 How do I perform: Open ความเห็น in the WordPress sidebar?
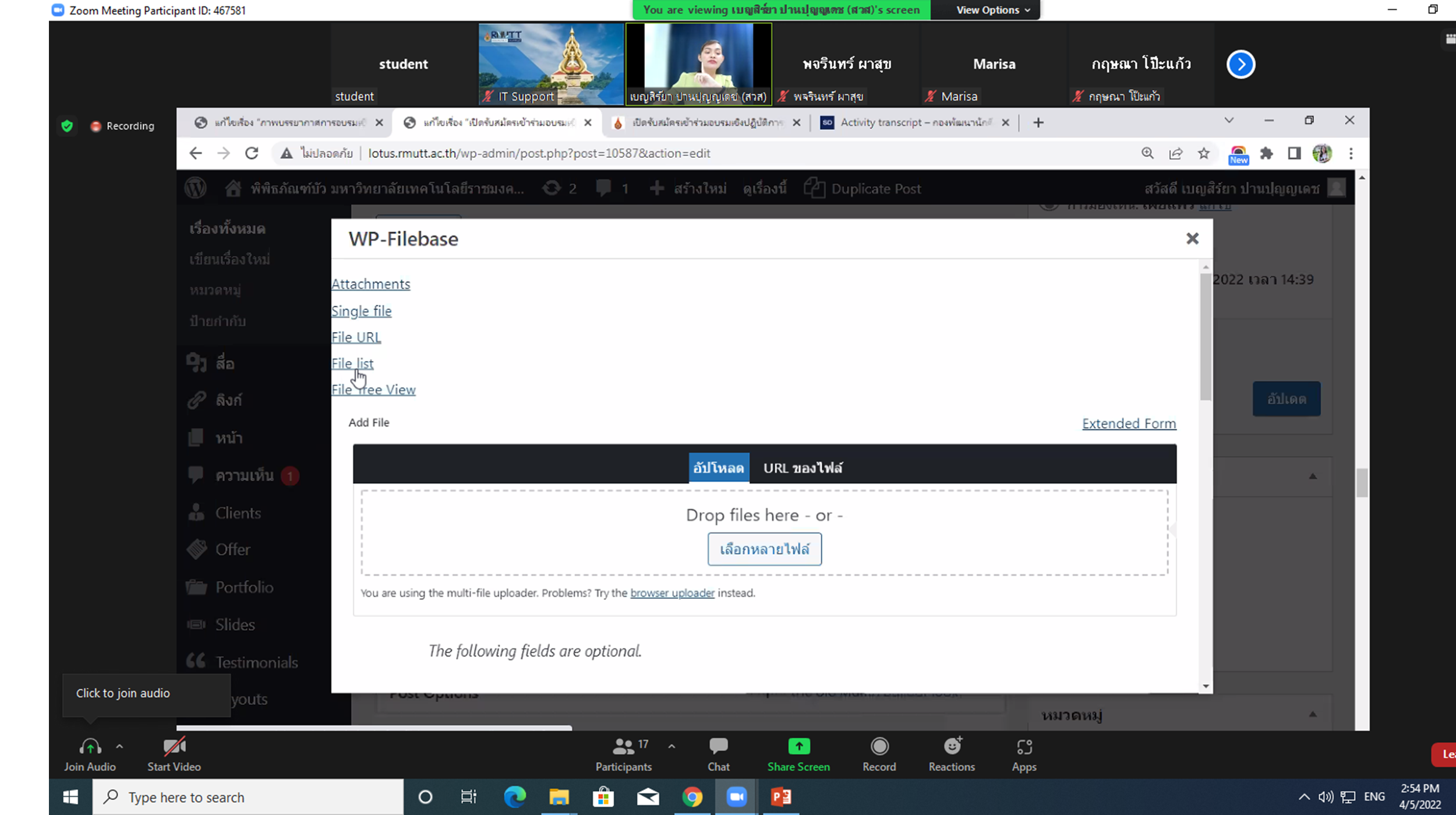point(244,475)
